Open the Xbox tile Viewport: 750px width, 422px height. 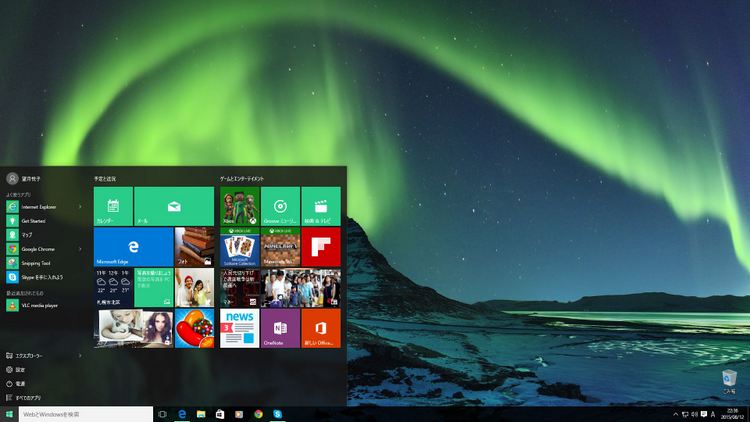coord(240,206)
